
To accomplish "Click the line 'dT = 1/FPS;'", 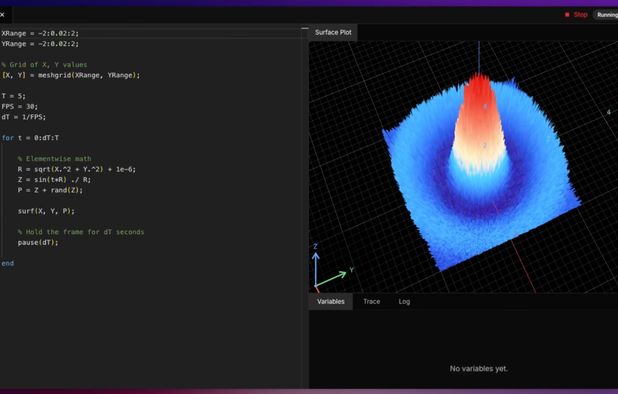I will [x=24, y=117].
